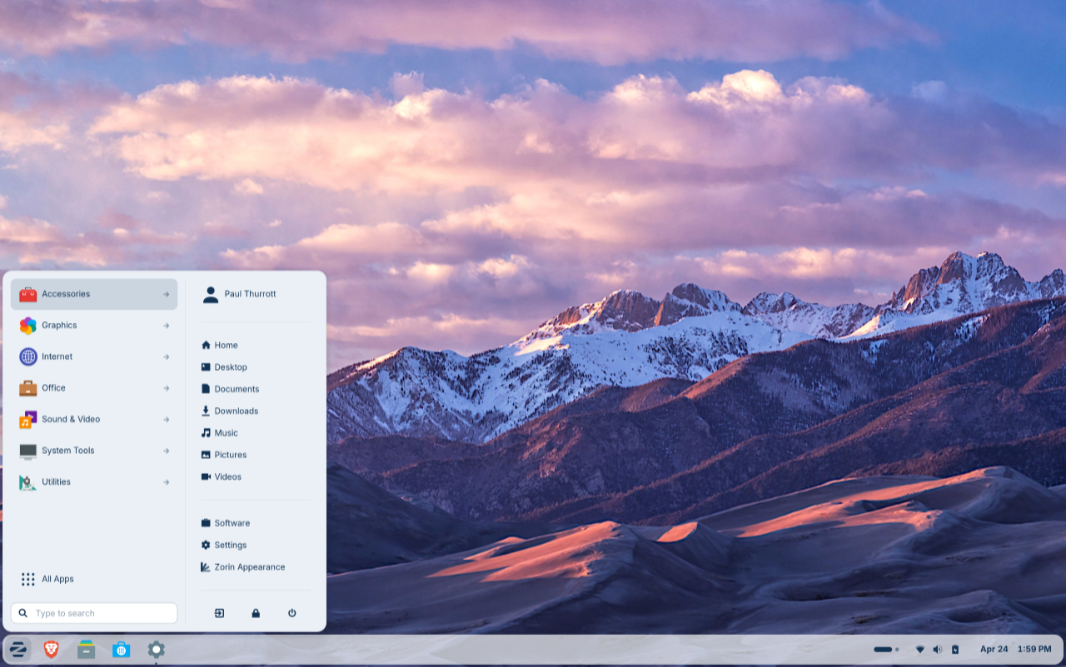
Task: Click the workspace indicator in the taskbar
Action: tap(886, 650)
